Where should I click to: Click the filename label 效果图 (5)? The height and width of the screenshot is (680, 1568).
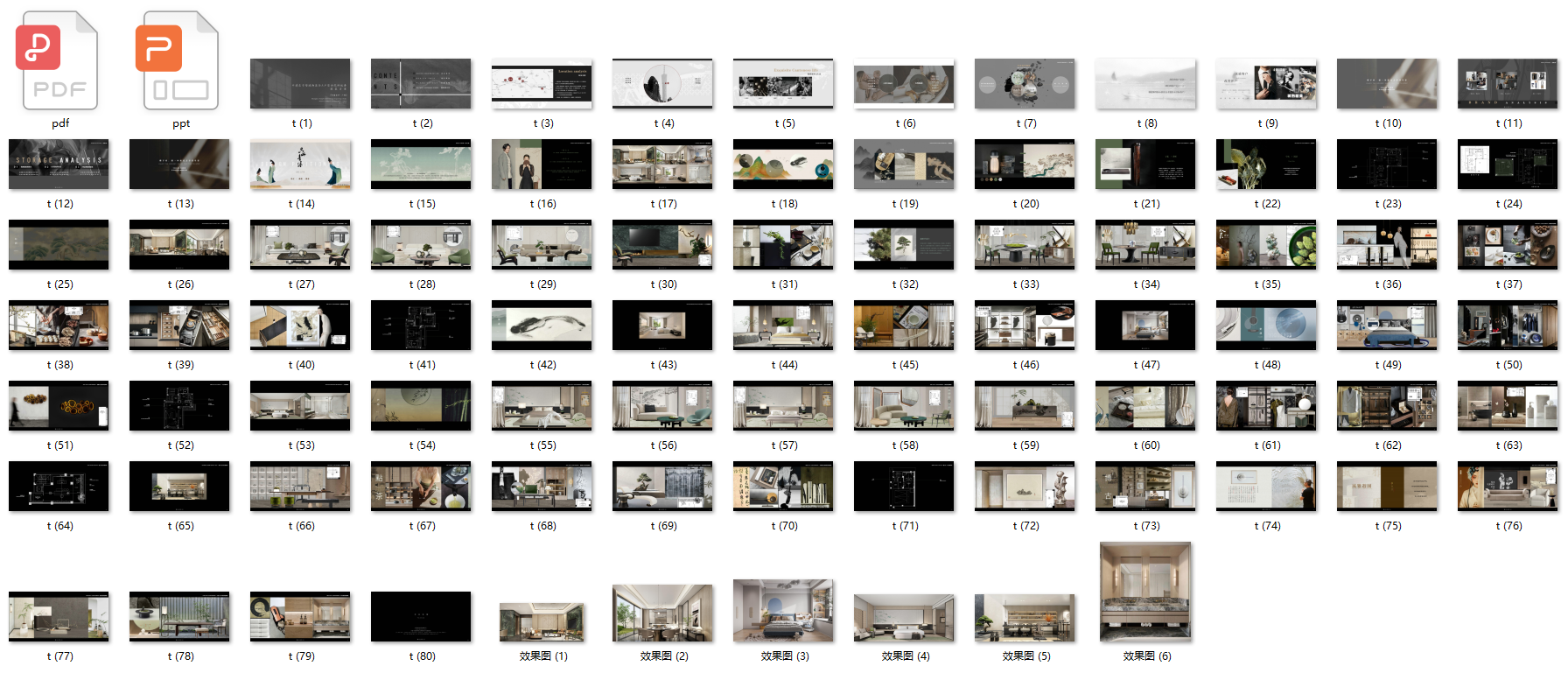pyautogui.click(x=1025, y=656)
